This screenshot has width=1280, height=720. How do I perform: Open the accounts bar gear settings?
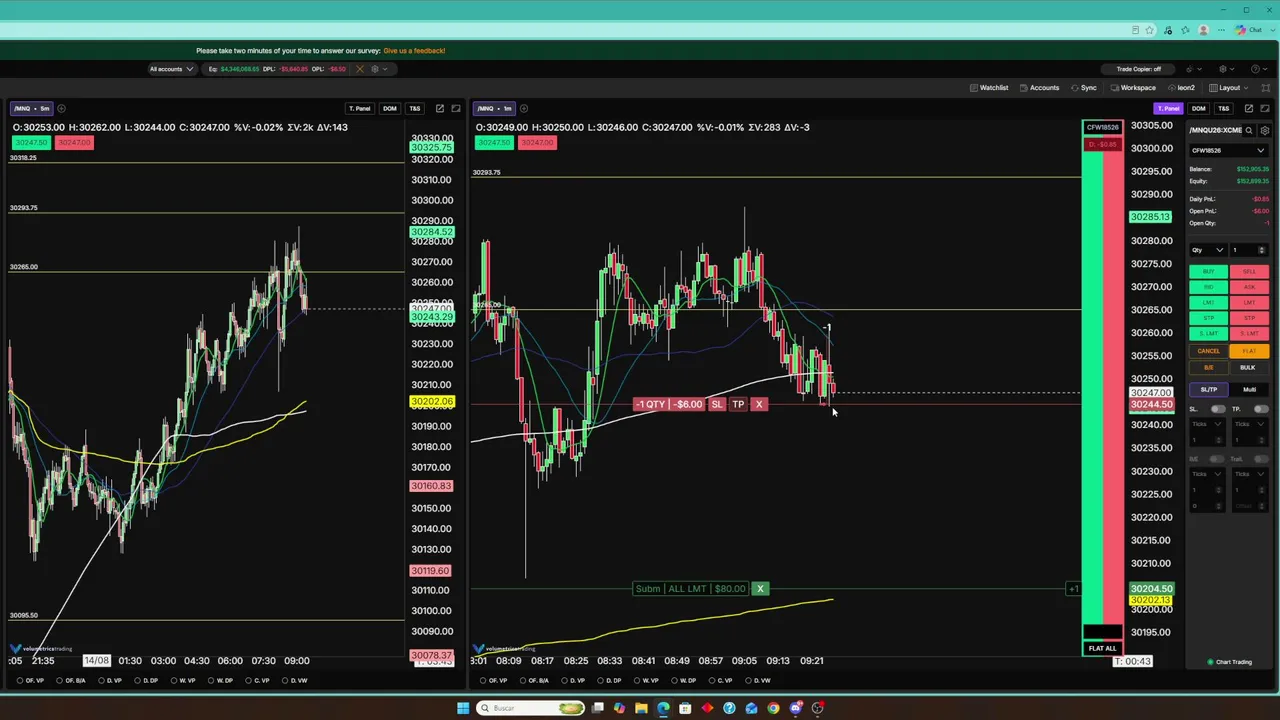tap(375, 69)
